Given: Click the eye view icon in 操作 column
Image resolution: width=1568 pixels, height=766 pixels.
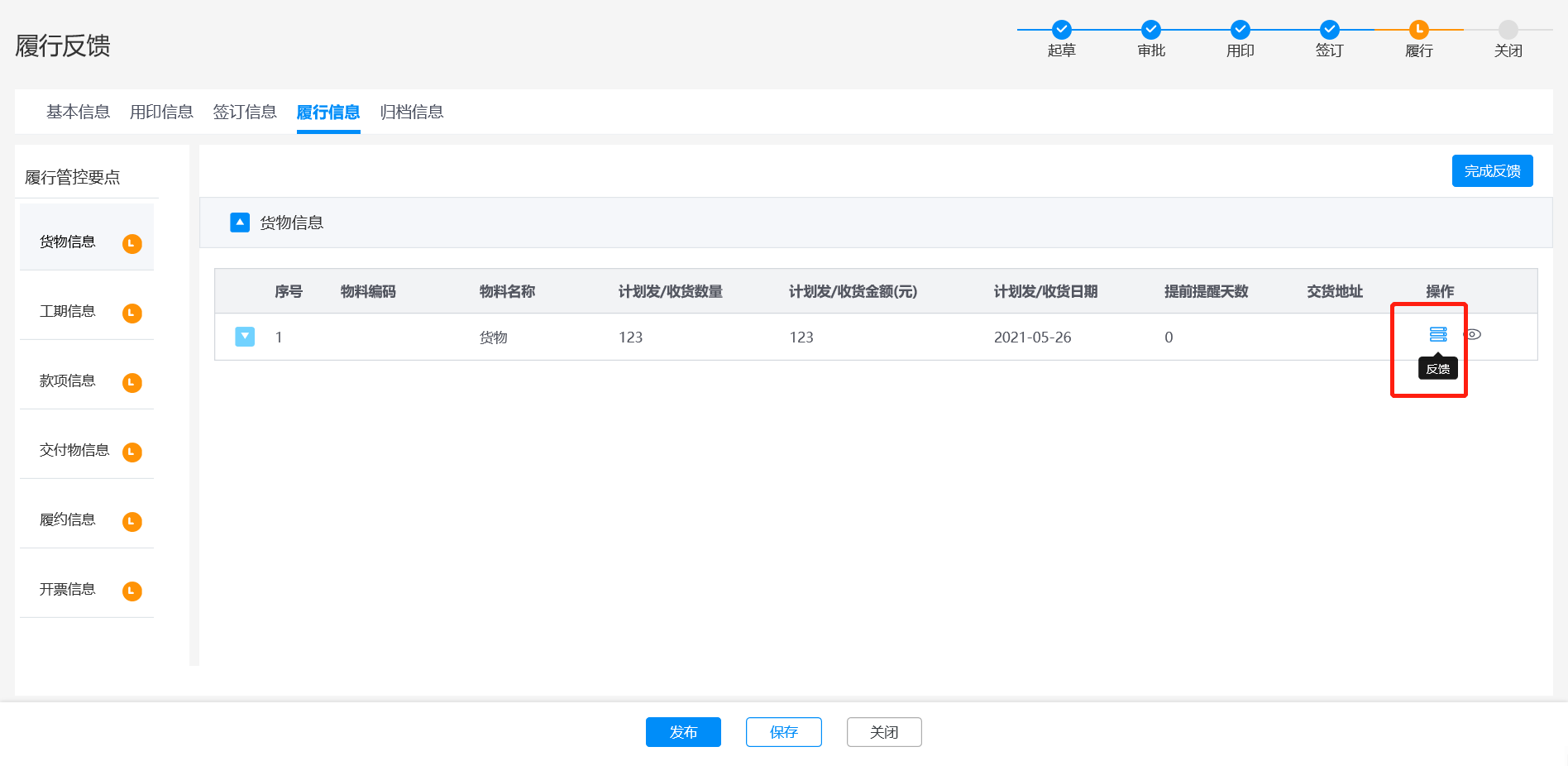Looking at the screenshot, I should pyautogui.click(x=1472, y=334).
